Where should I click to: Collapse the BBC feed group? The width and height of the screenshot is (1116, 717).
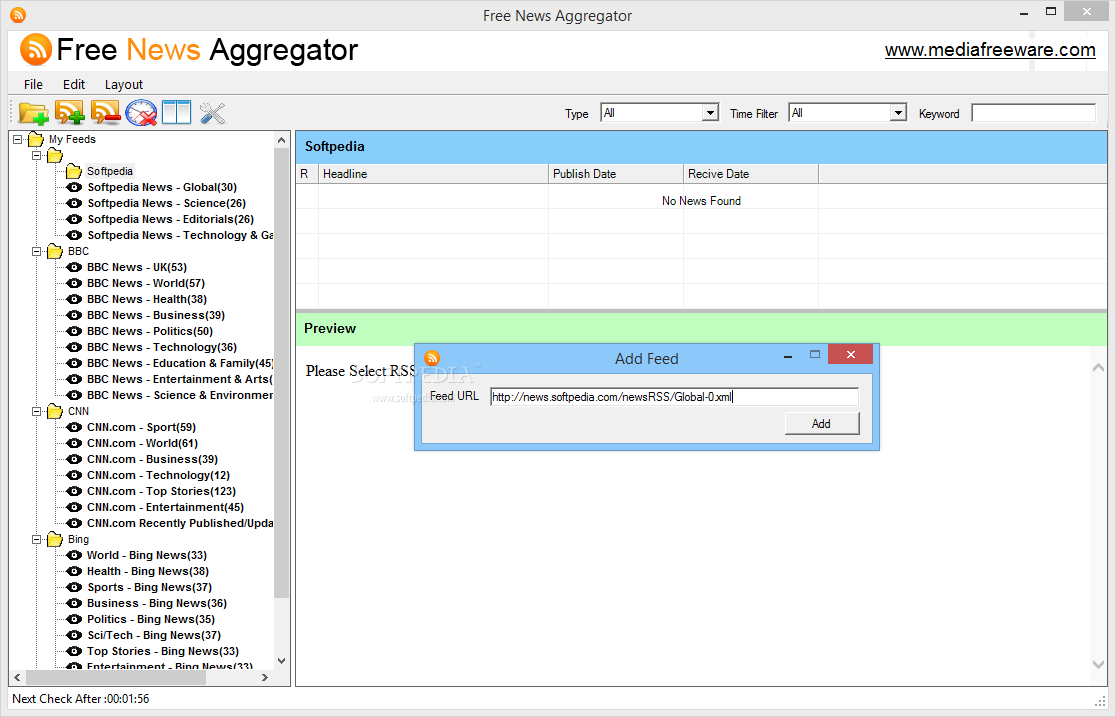(x=37, y=251)
